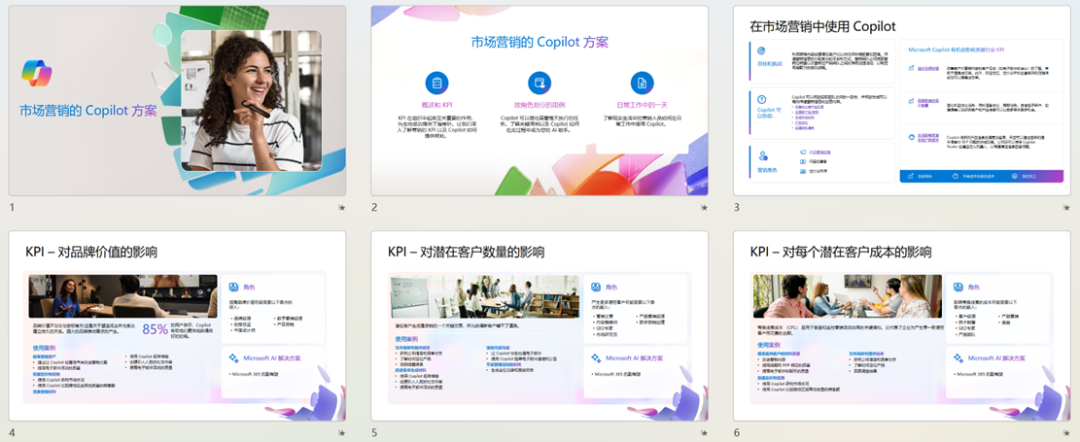Click the clipboard icon above 概述和 KPI
The height and width of the screenshot is (442, 1080).
pyautogui.click(x=437, y=83)
